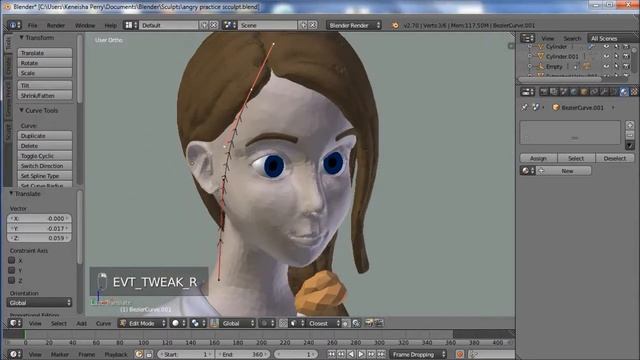Toggle renderability camera for Empty
Screen dimensions: 640x360
click(x=626, y=66)
